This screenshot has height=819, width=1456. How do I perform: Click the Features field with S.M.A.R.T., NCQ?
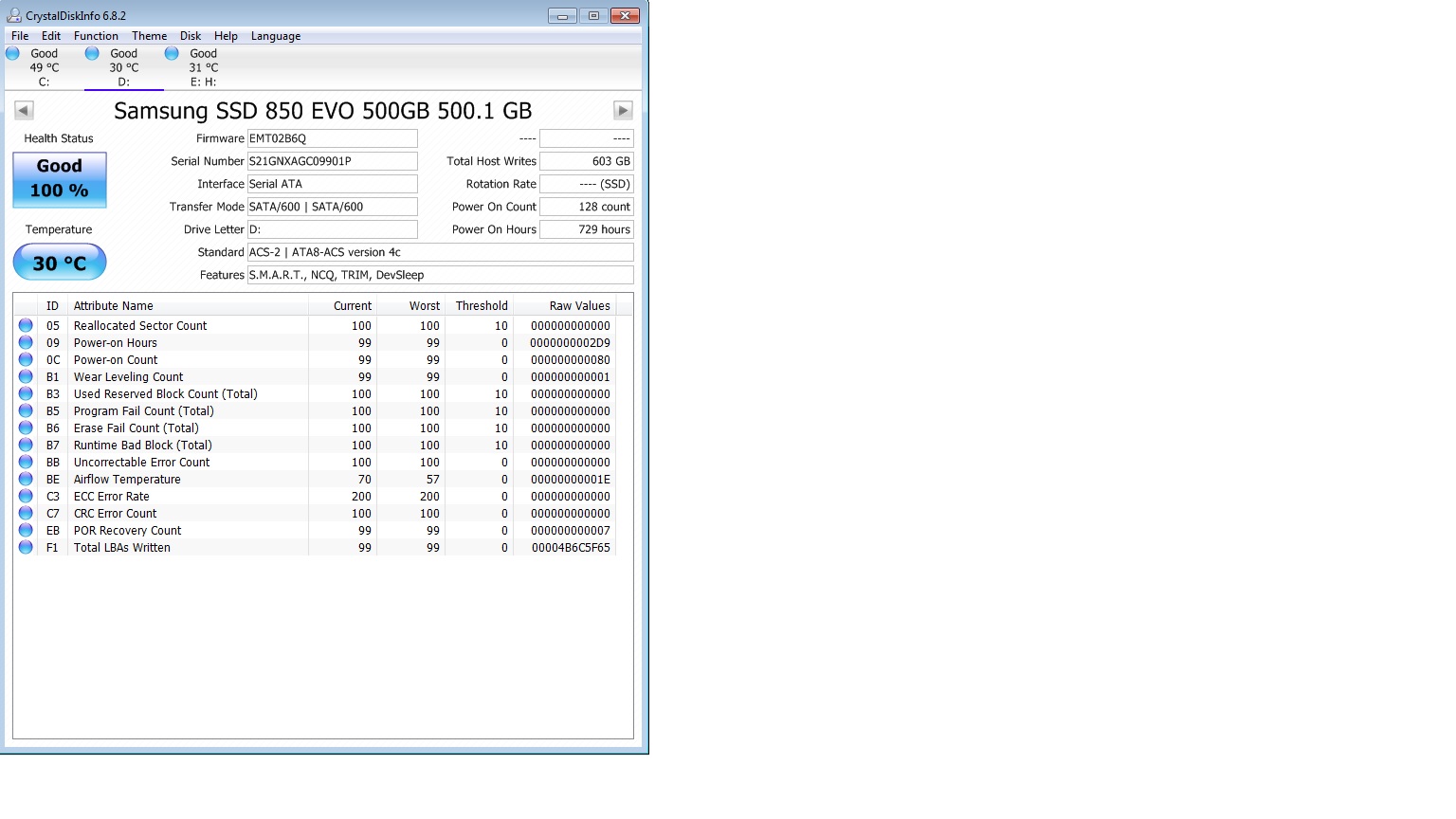pos(440,275)
